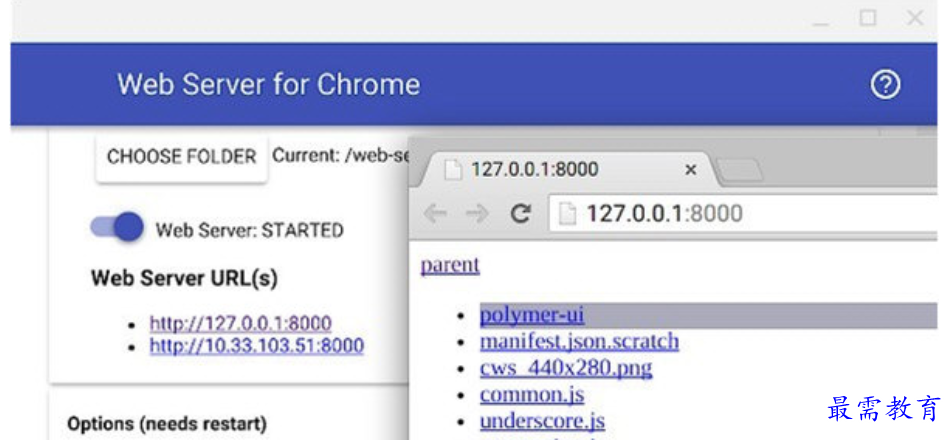Open the parent directory link

pos(450,265)
